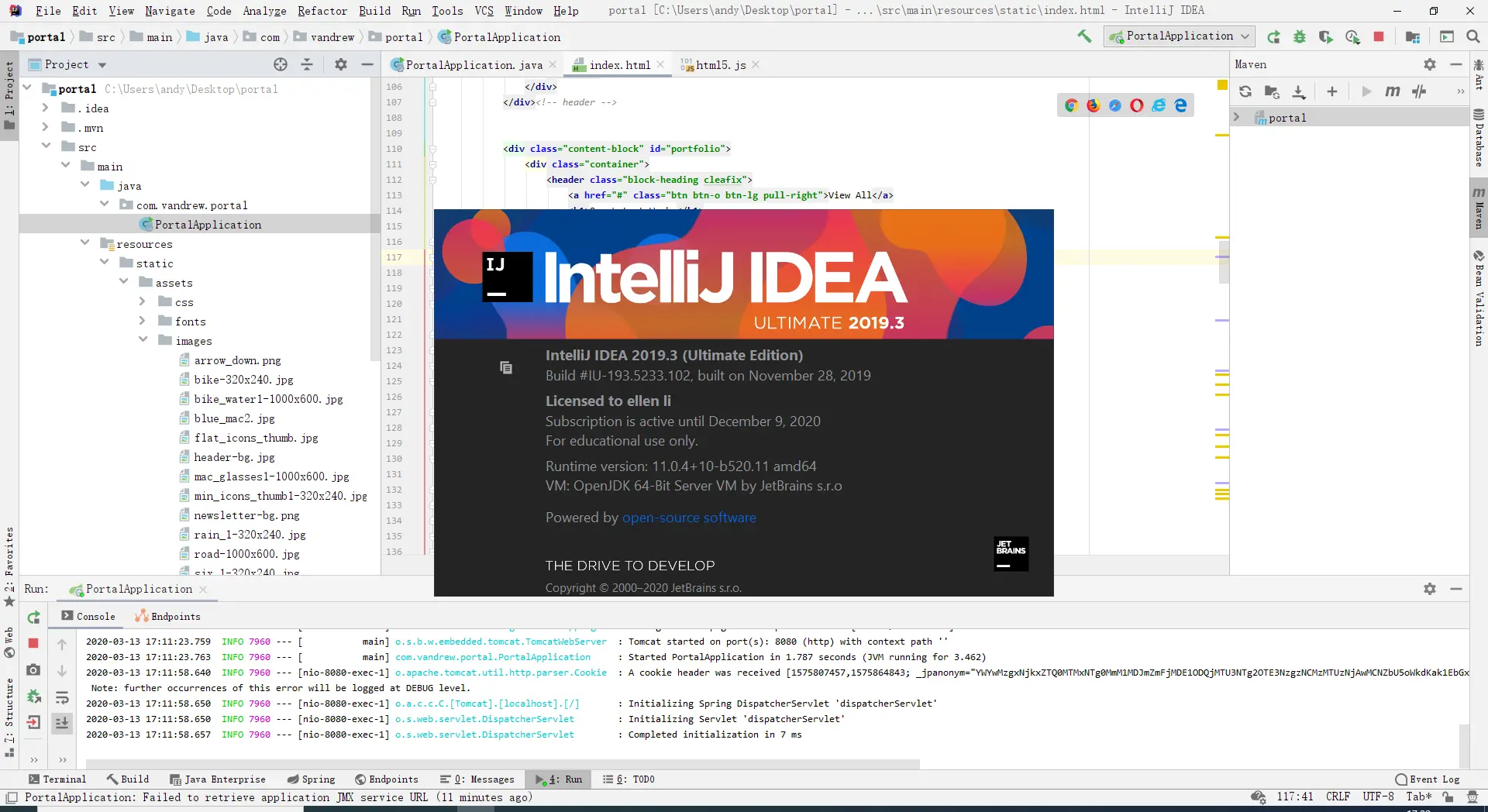Click the Build project hammer icon
This screenshot has width=1488, height=812.
pos(1084,36)
